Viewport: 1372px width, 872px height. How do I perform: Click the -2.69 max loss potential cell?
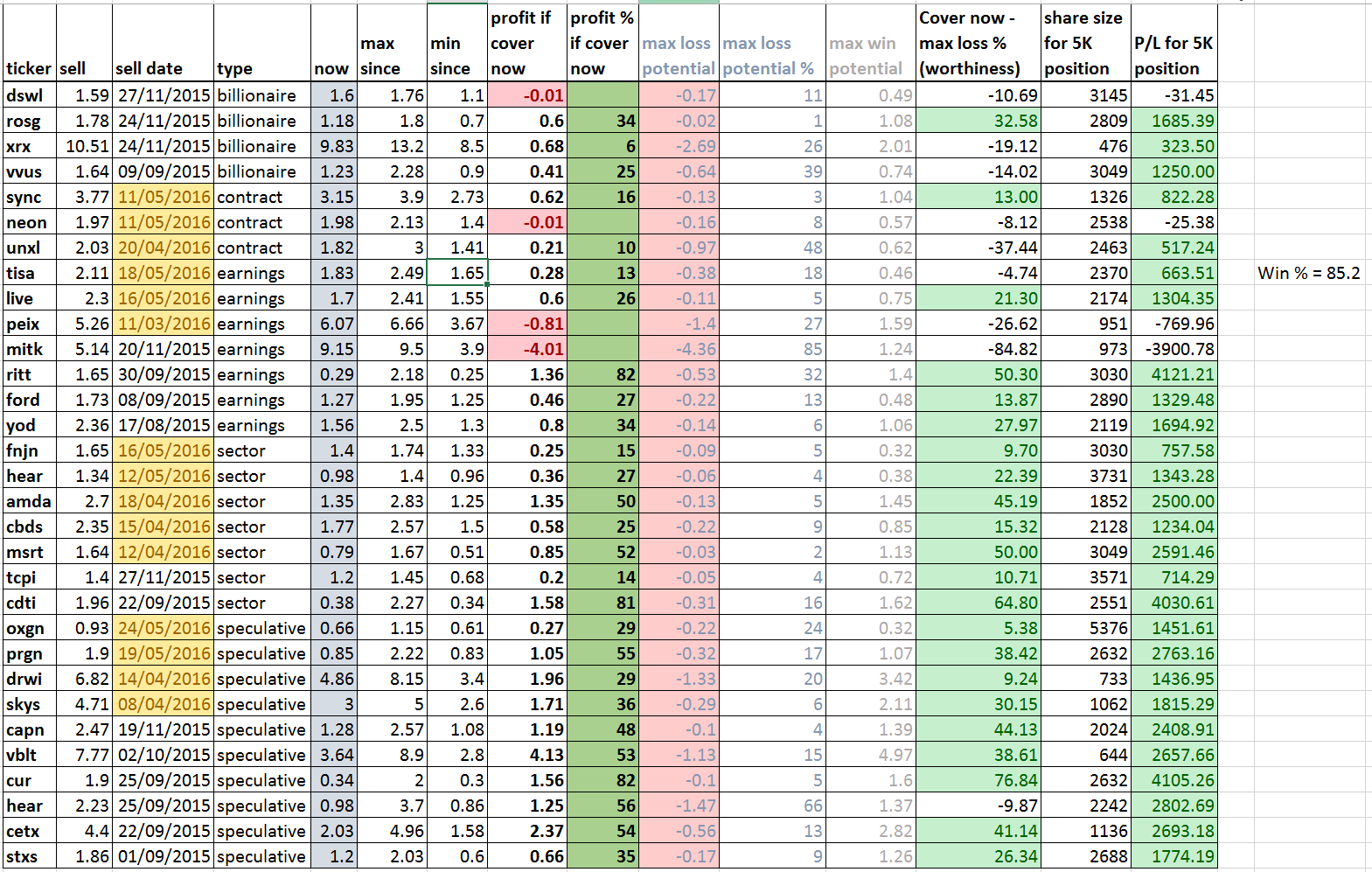[679, 146]
